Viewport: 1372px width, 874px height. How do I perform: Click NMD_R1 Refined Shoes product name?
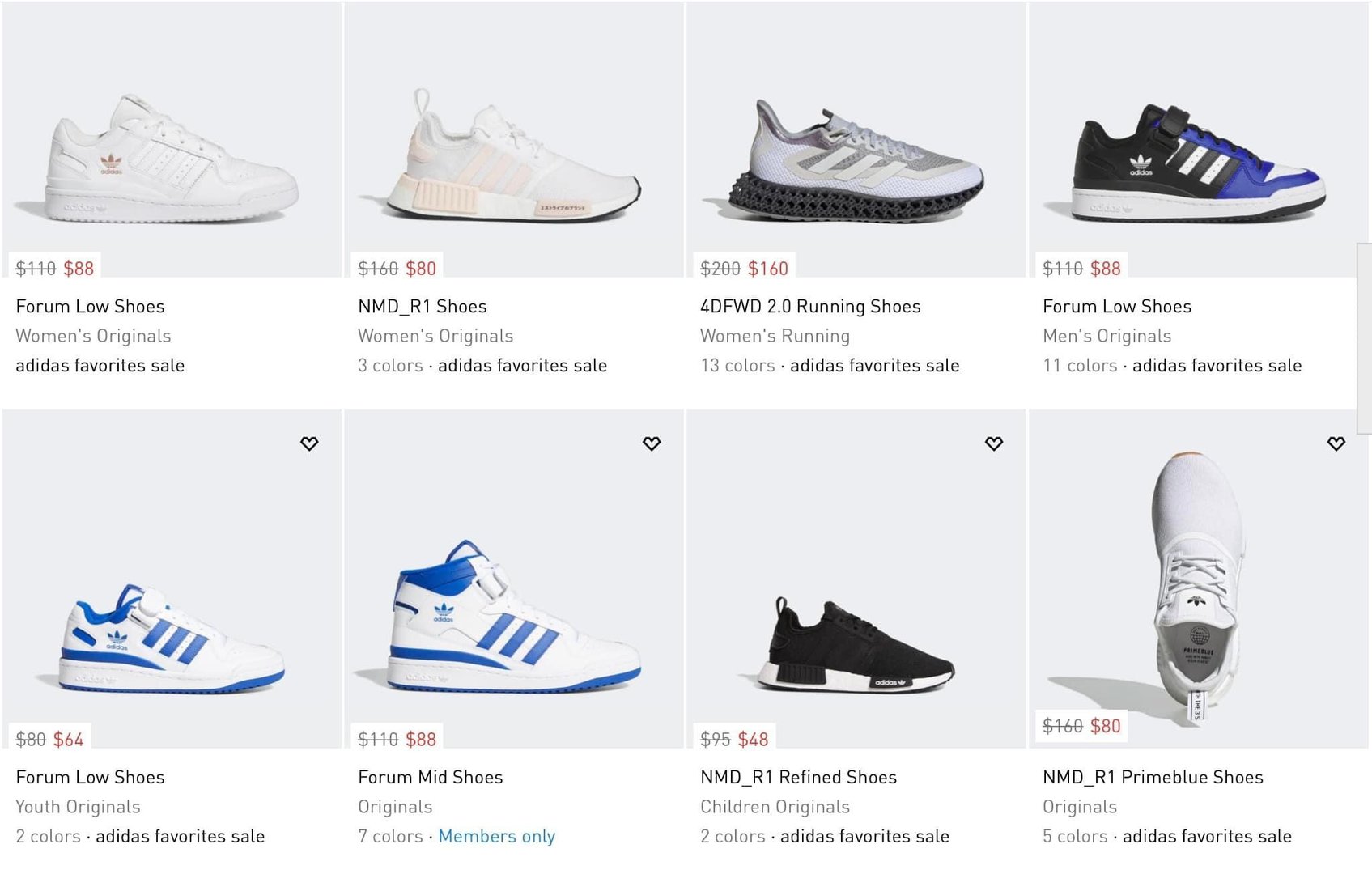(798, 778)
